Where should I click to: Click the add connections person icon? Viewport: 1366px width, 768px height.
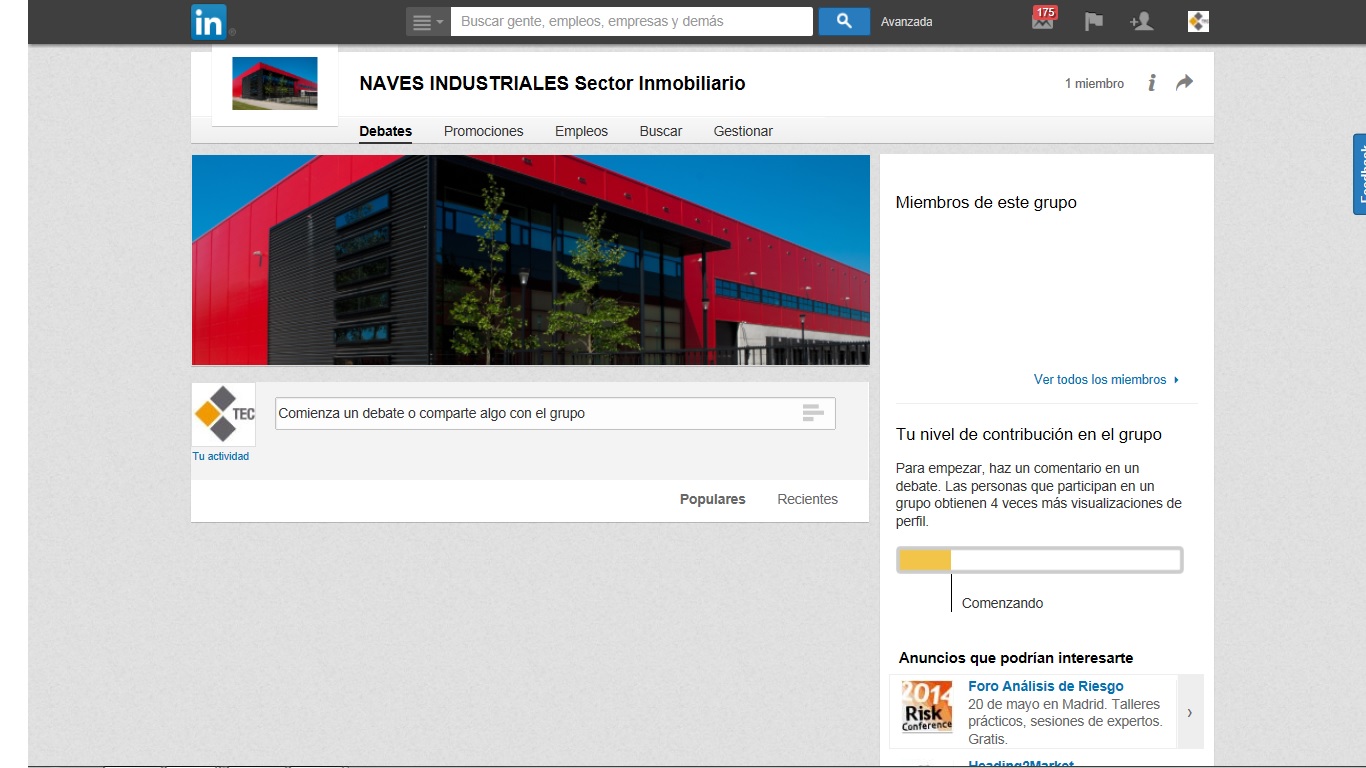click(x=1141, y=21)
